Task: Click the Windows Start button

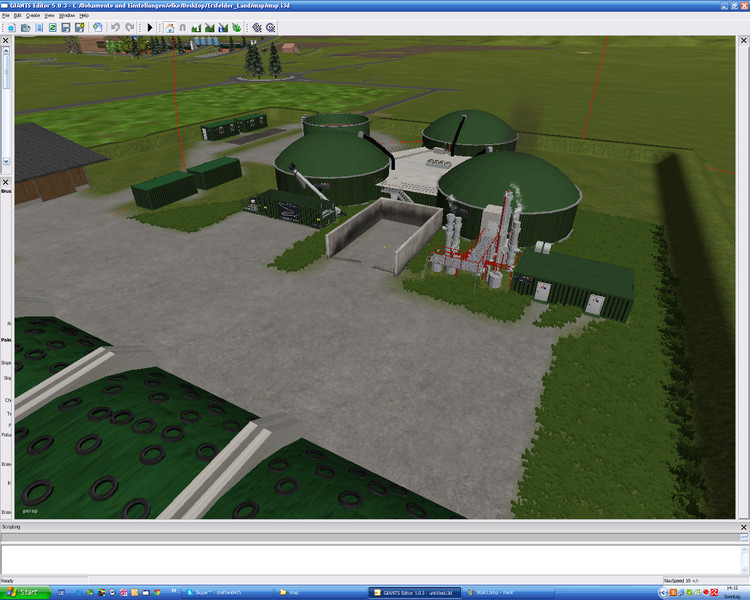Action: (x=25, y=592)
